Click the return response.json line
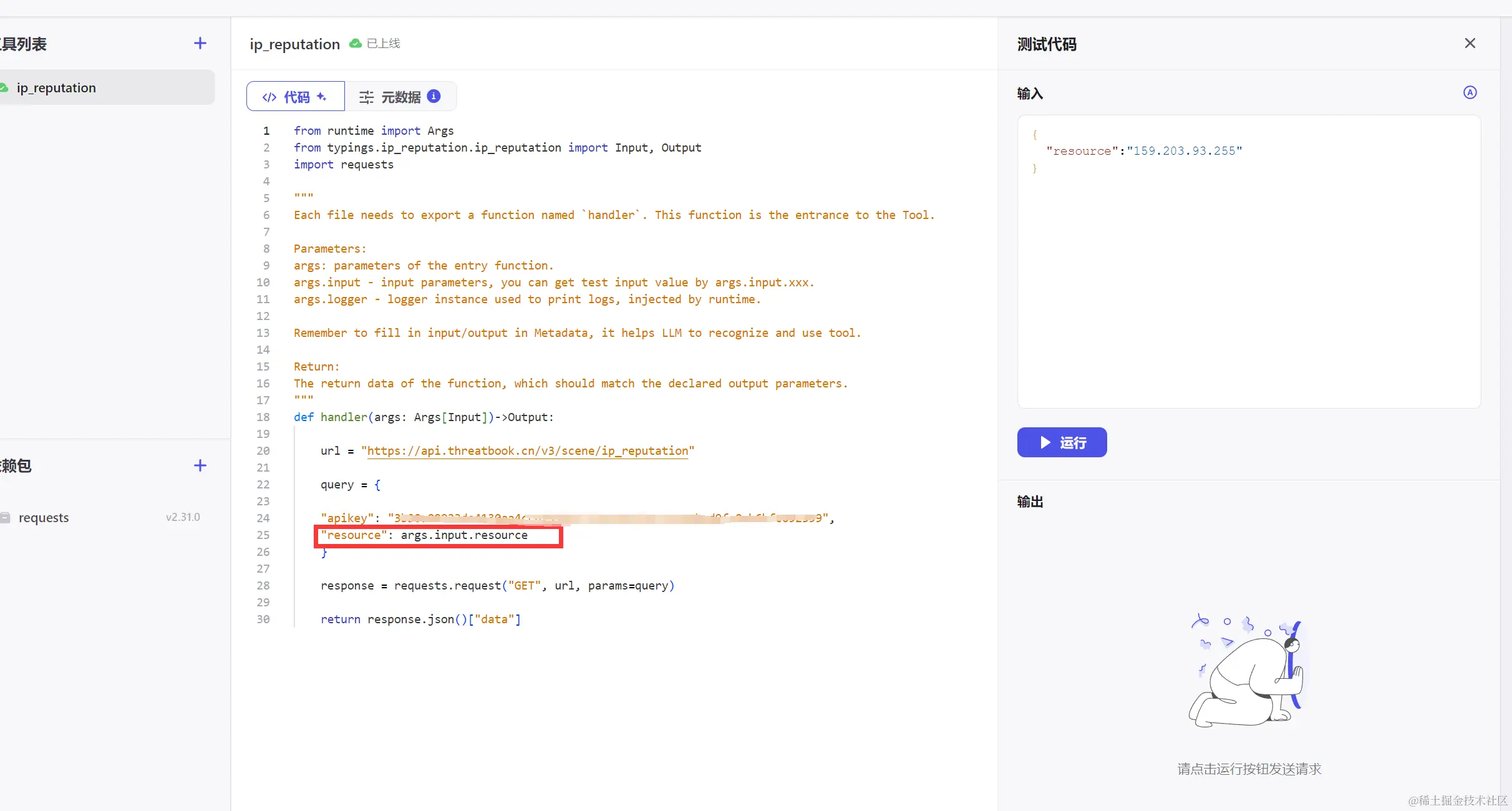The width and height of the screenshot is (1512, 811). tap(420, 619)
